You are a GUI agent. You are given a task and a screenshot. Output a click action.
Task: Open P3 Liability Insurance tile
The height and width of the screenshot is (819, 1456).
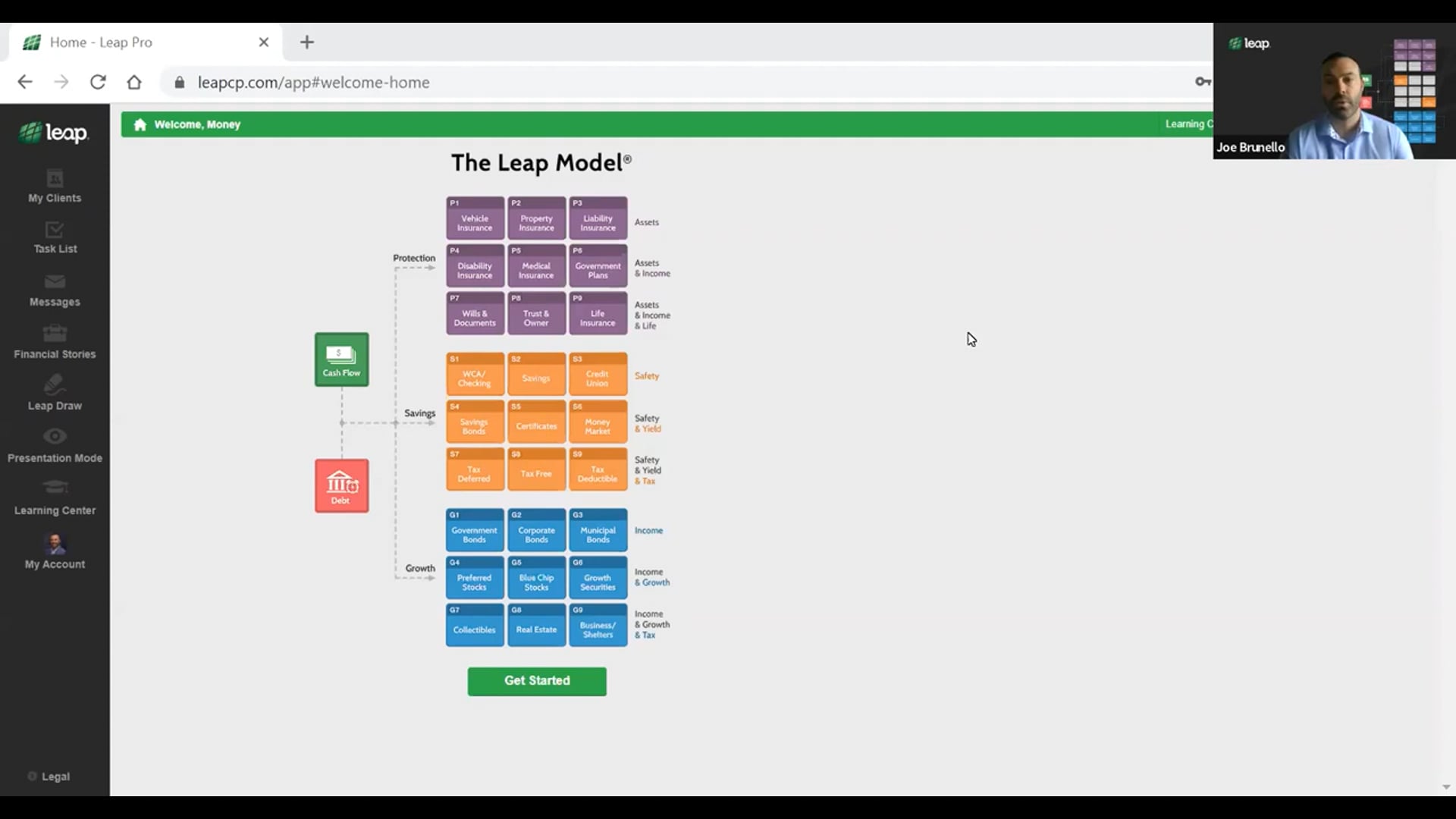[x=598, y=218]
